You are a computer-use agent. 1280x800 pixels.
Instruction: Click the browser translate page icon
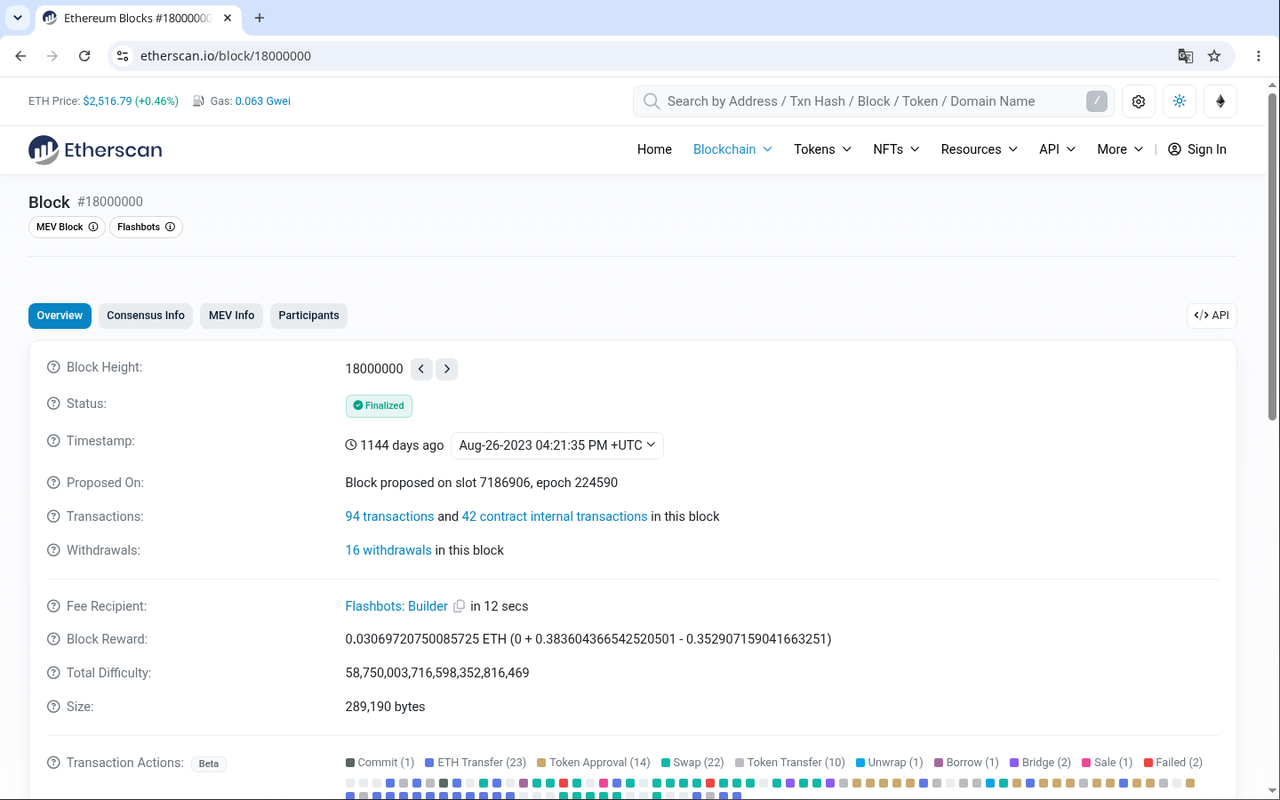1185,56
